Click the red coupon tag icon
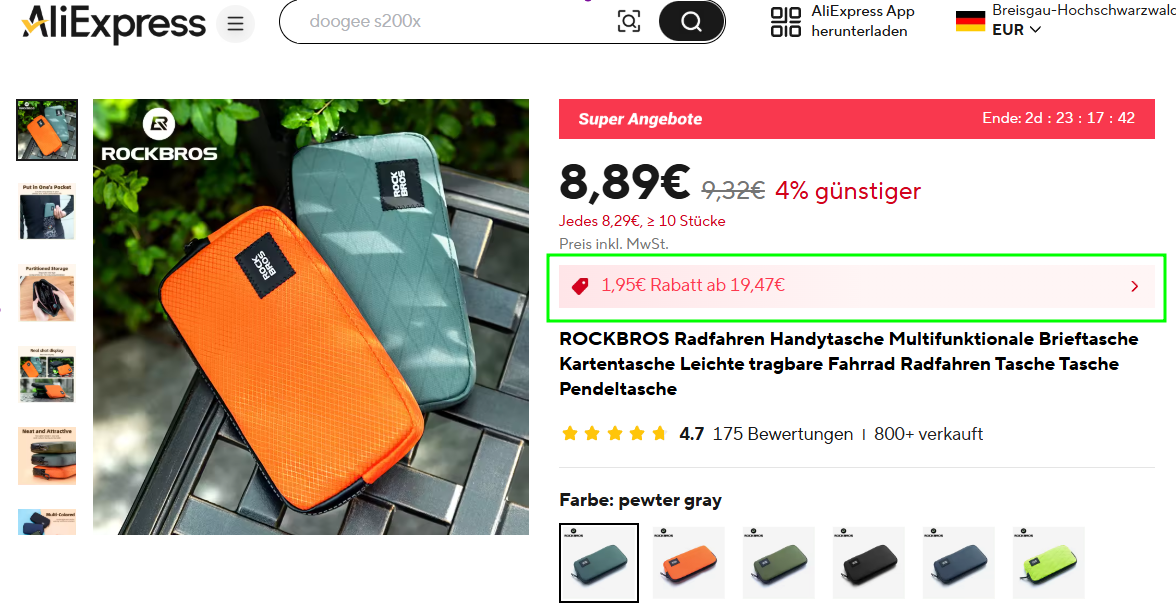This screenshot has height=606, width=1176. (580, 286)
